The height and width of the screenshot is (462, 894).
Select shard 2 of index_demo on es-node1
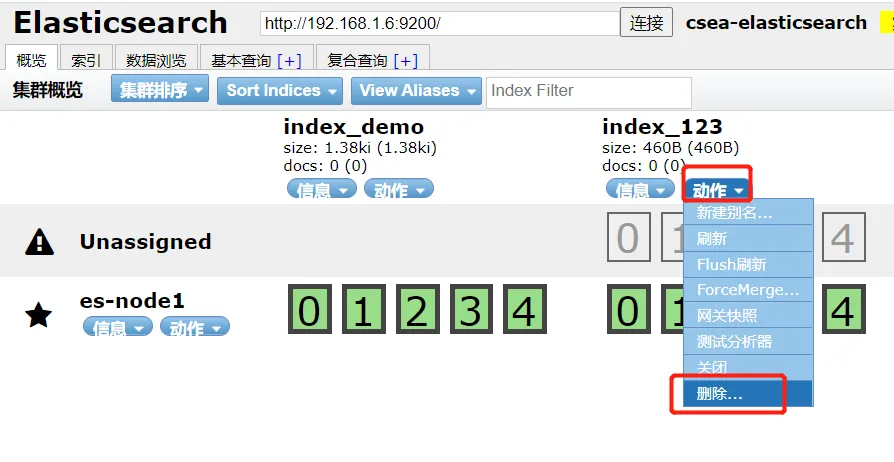[x=417, y=309]
